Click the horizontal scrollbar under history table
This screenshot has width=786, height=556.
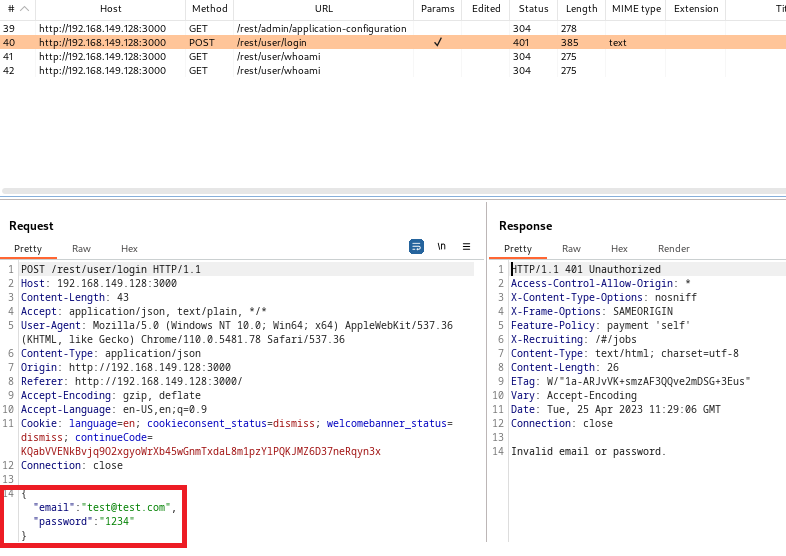[394, 191]
